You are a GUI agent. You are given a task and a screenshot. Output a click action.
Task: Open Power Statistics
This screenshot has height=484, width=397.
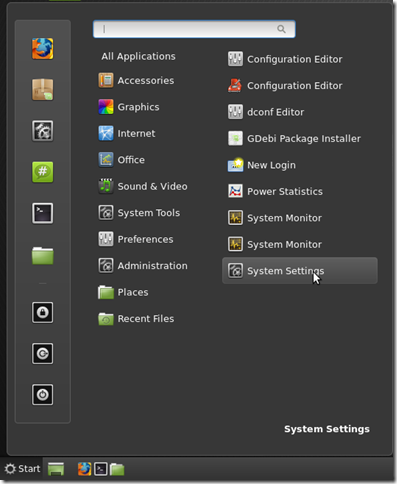coord(300,191)
